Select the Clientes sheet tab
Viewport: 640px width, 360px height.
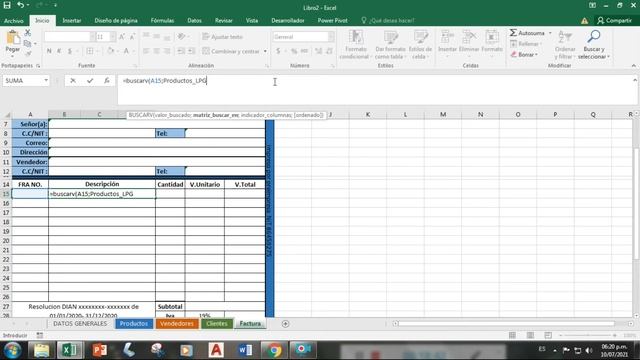click(x=217, y=324)
